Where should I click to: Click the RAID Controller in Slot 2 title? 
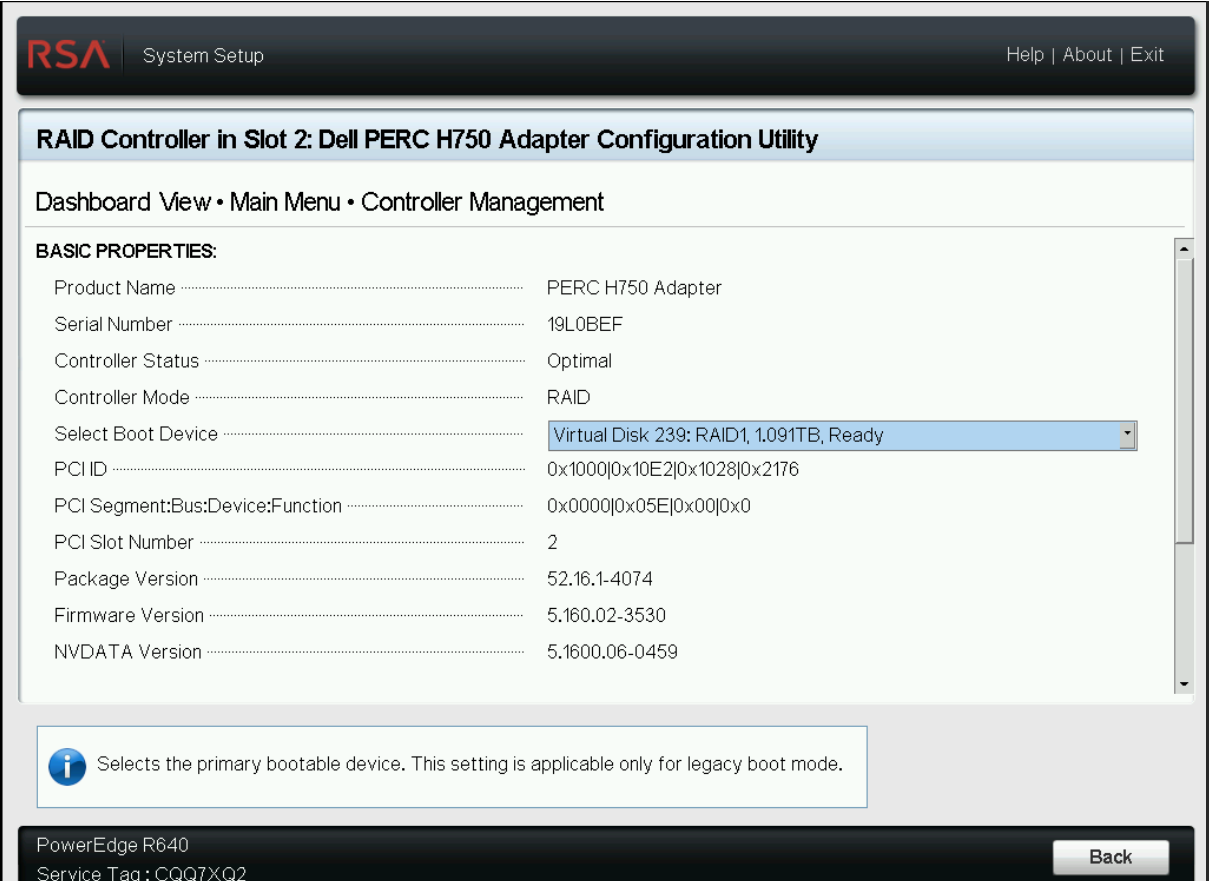[427, 139]
